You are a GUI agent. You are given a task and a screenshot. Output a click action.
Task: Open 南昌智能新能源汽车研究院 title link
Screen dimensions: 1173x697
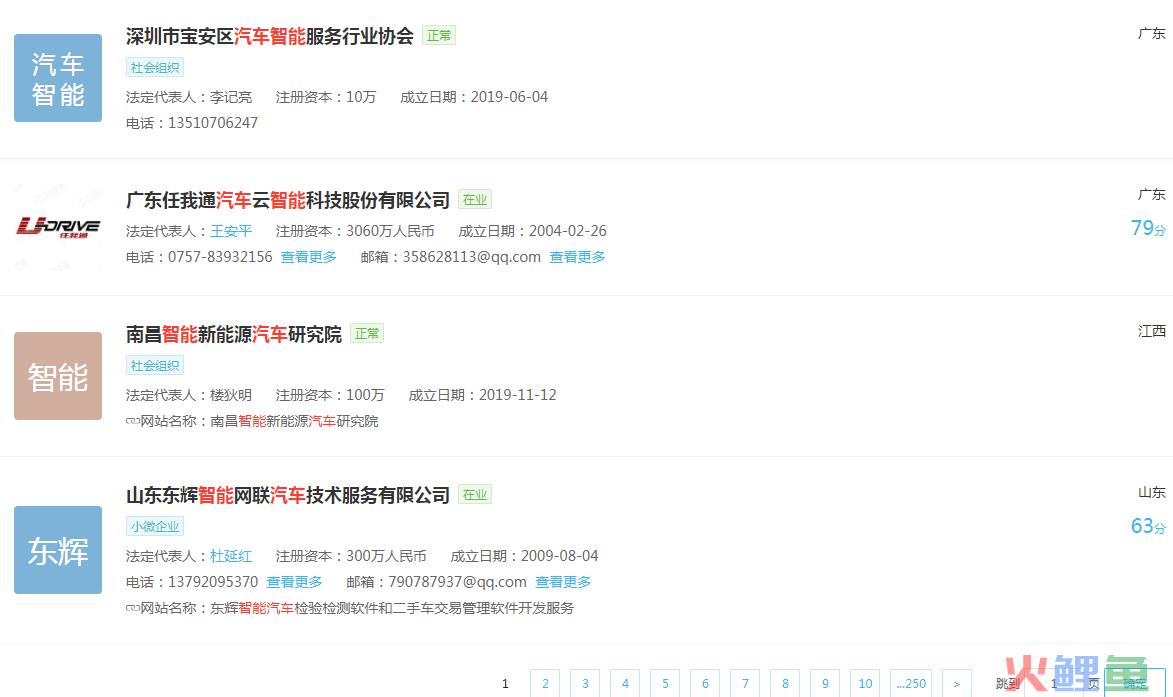pos(233,334)
